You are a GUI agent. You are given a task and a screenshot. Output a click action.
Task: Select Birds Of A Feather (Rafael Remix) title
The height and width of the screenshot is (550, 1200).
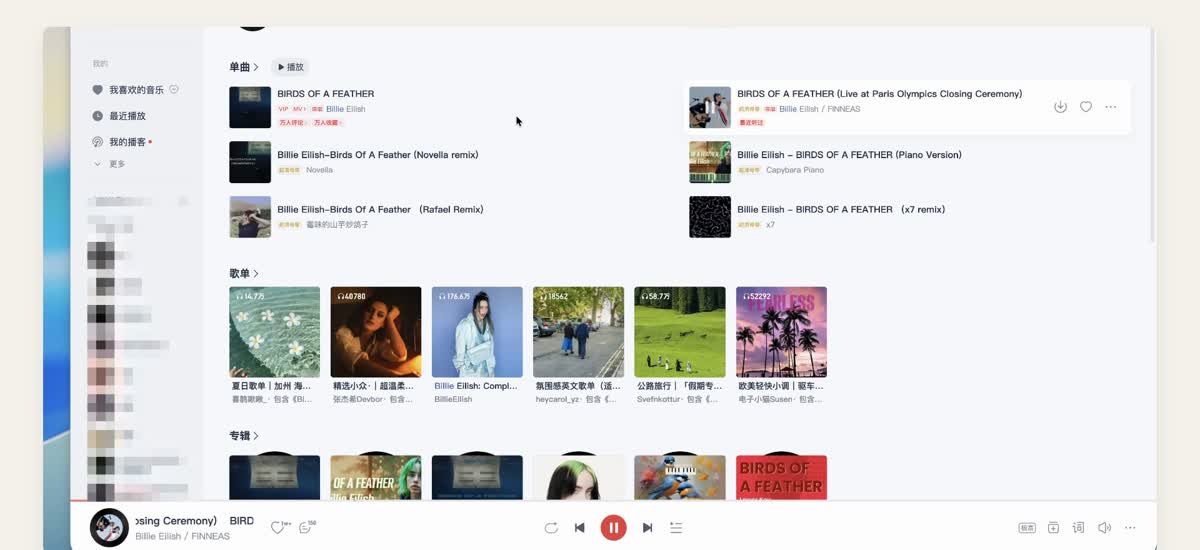click(x=380, y=210)
